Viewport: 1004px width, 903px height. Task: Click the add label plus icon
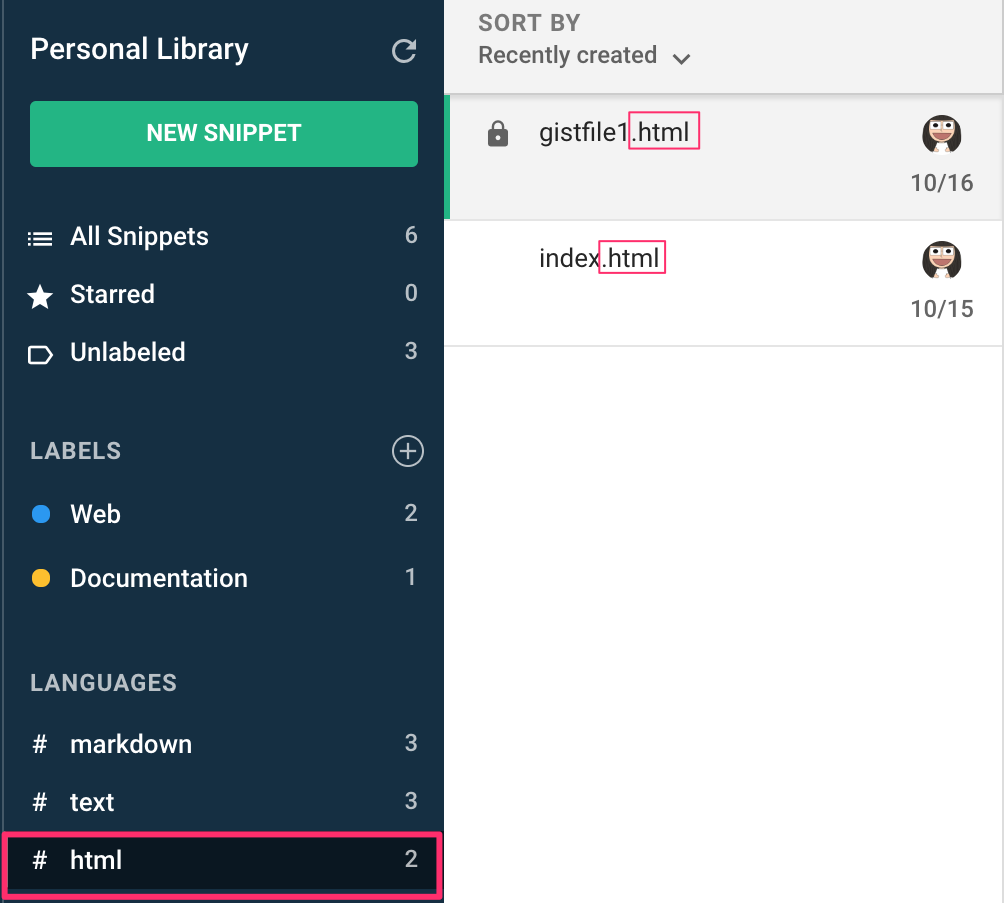(407, 451)
